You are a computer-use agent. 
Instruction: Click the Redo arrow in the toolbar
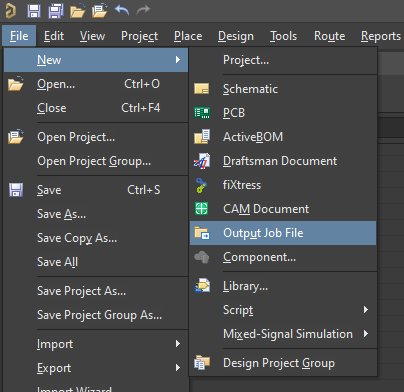click(x=143, y=10)
